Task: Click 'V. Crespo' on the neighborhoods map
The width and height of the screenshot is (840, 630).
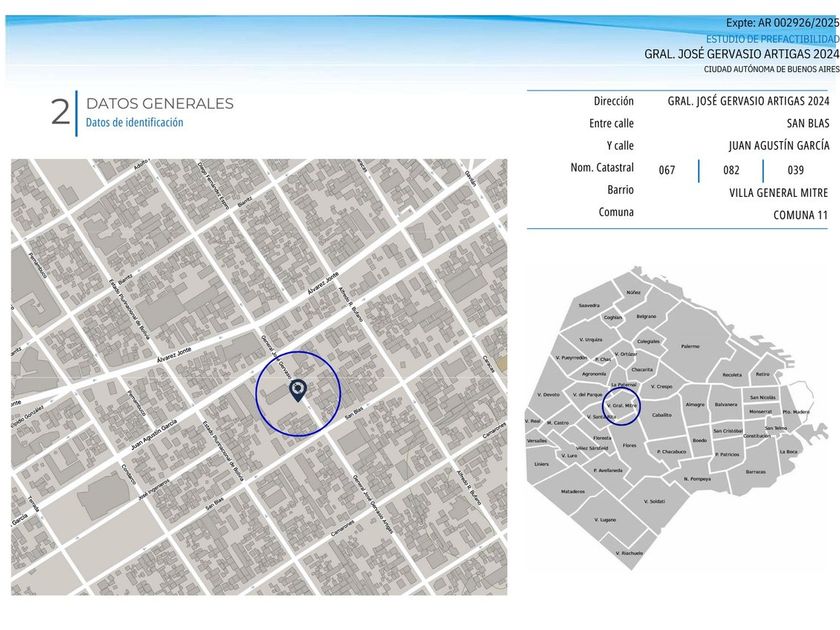Action: point(661,386)
